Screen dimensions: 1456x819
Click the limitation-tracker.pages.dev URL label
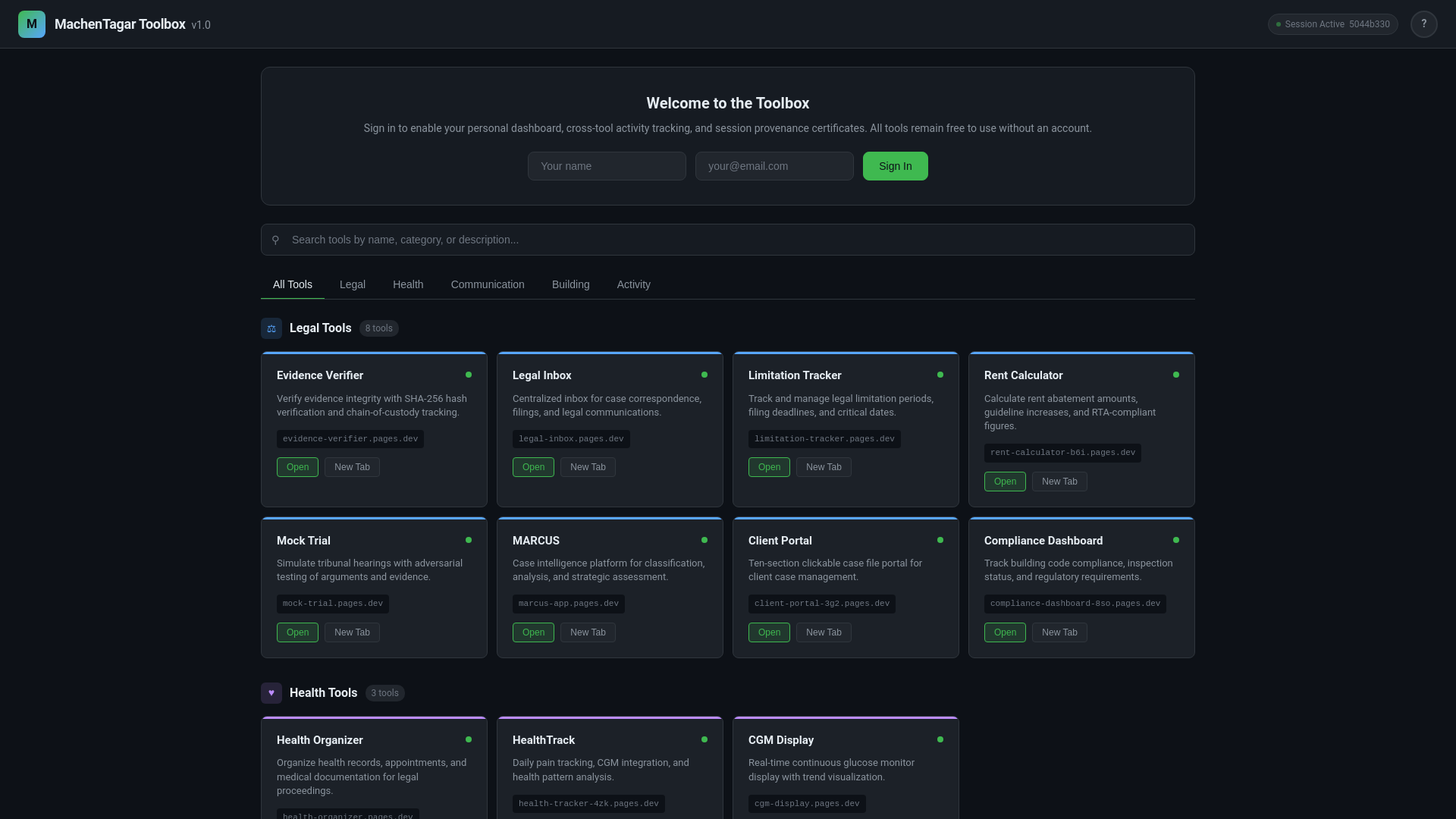tap(824, 439)
